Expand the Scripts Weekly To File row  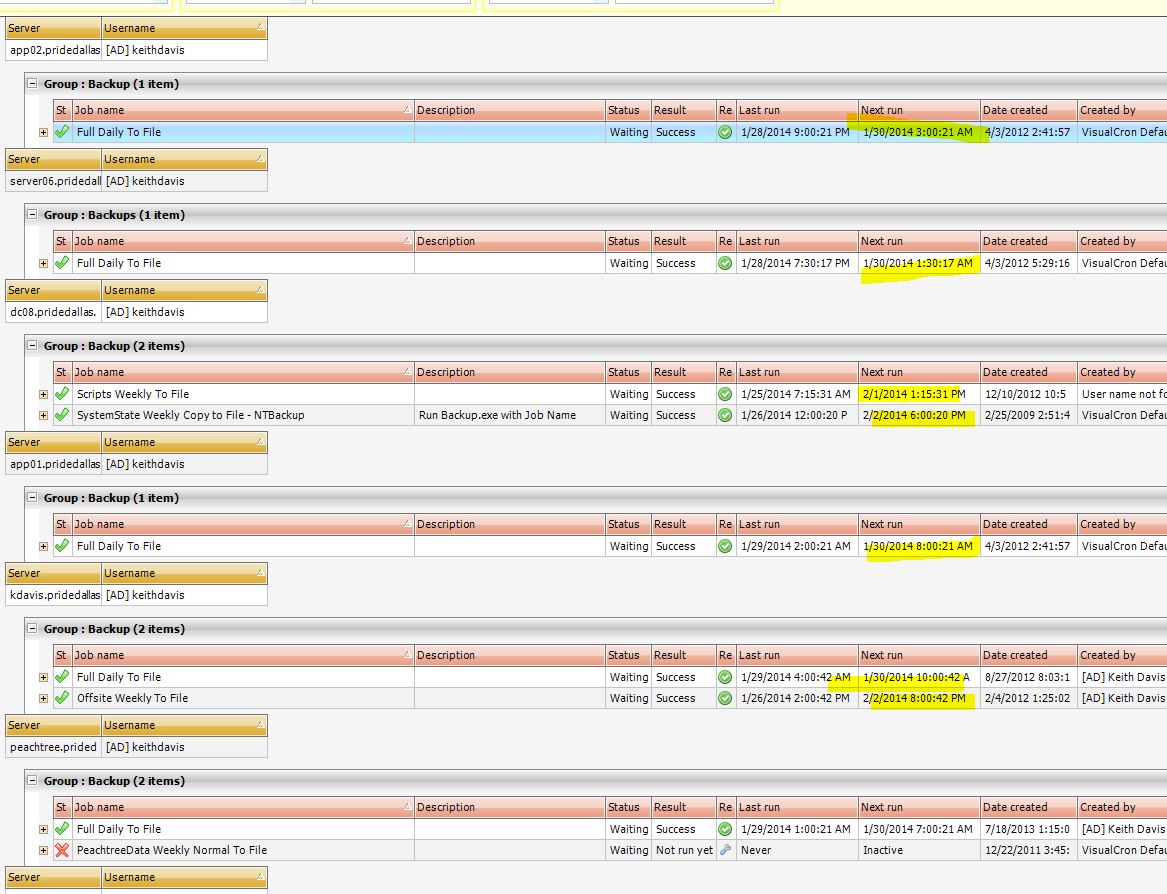[x=43, y=394]
